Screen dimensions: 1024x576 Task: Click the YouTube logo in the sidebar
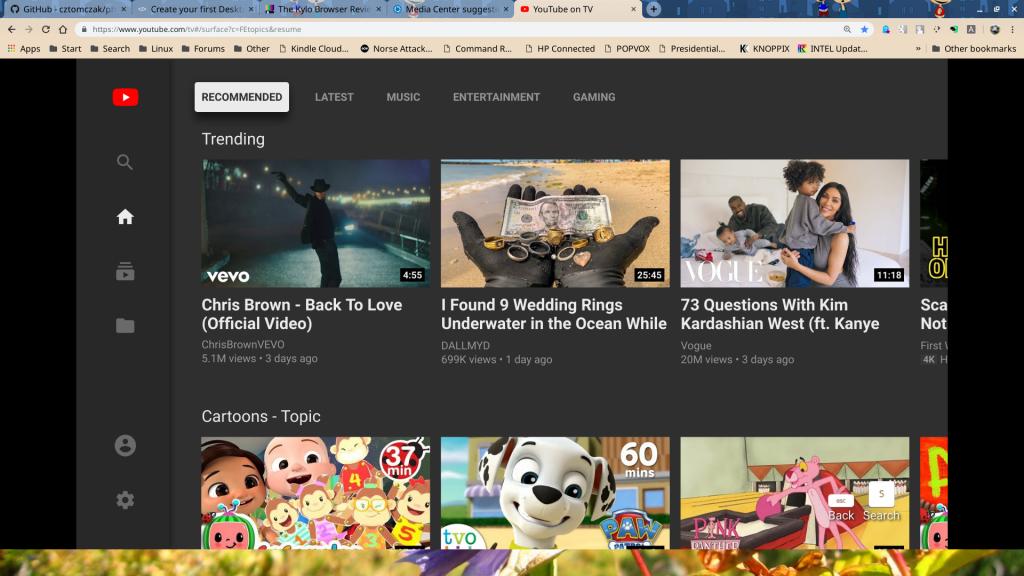point(125,97)
